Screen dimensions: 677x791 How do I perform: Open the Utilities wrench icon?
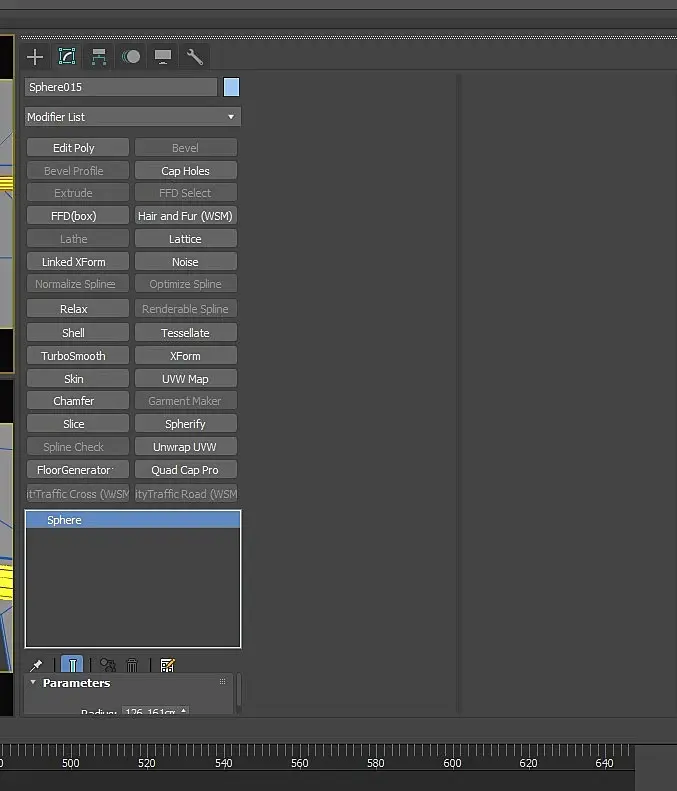click(x=195, y=57)
